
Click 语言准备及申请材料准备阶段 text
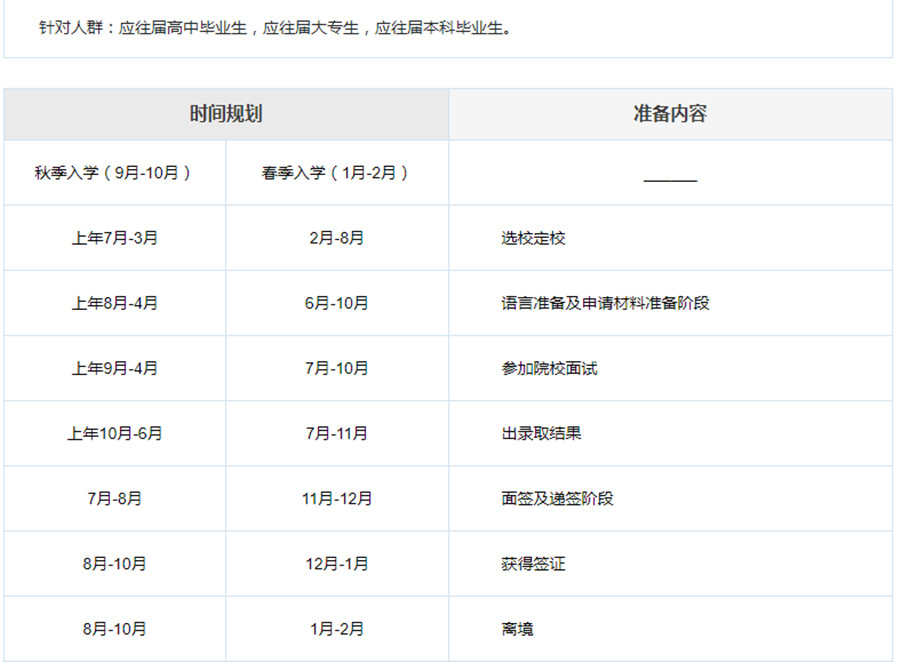pos(605,303)
